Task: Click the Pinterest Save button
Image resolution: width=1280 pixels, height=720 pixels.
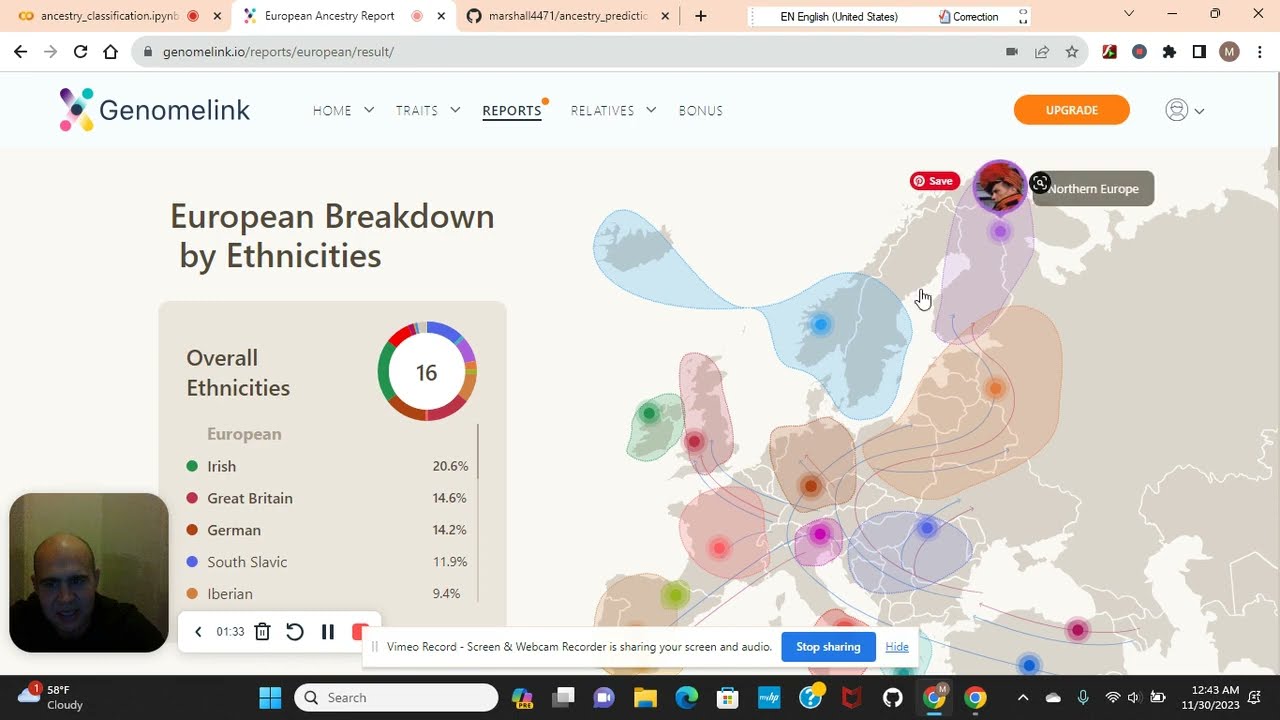Action: [x=934, y=181]
